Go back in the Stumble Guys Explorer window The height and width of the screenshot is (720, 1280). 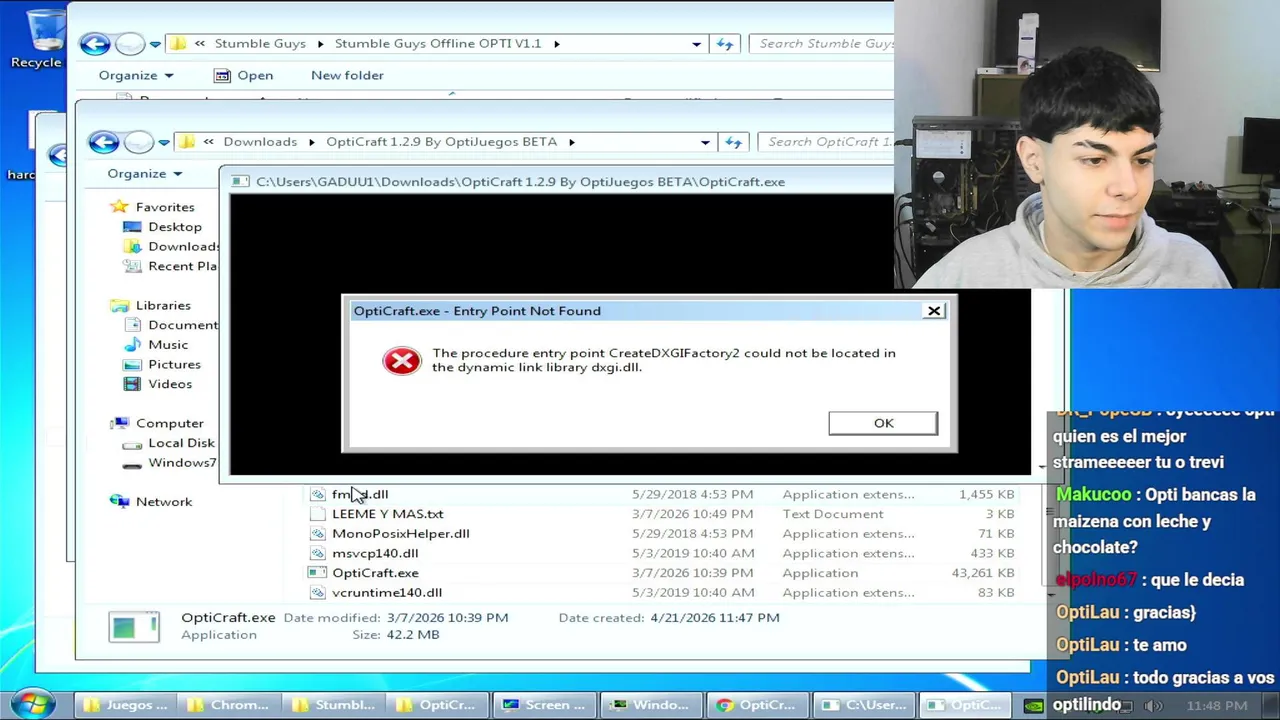point(95,43)
